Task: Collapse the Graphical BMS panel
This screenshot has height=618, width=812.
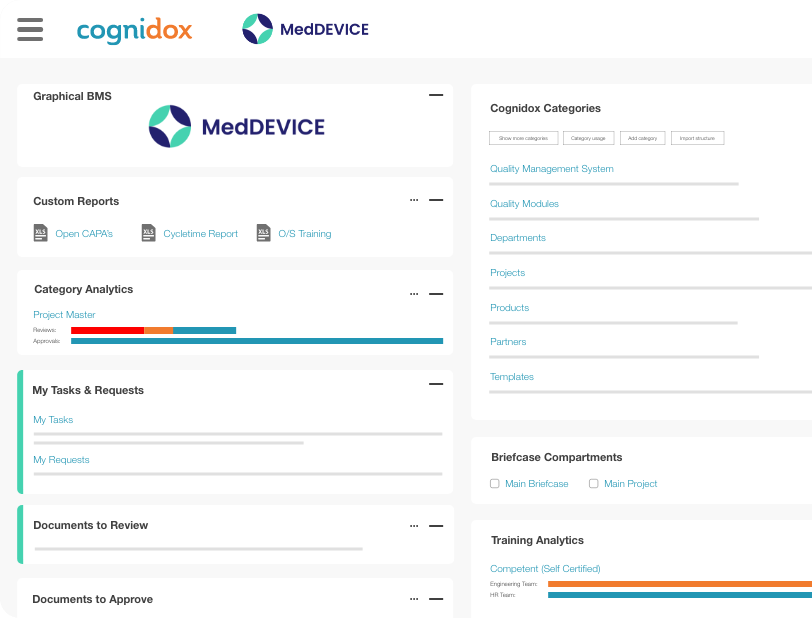Action: 435,95
